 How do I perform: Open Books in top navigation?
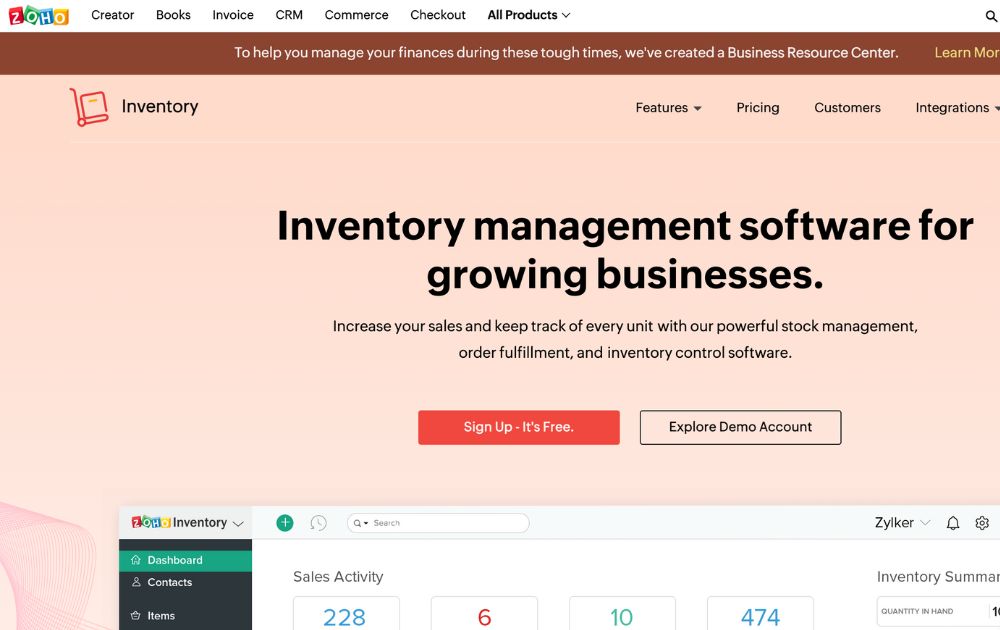coord(173,15)
